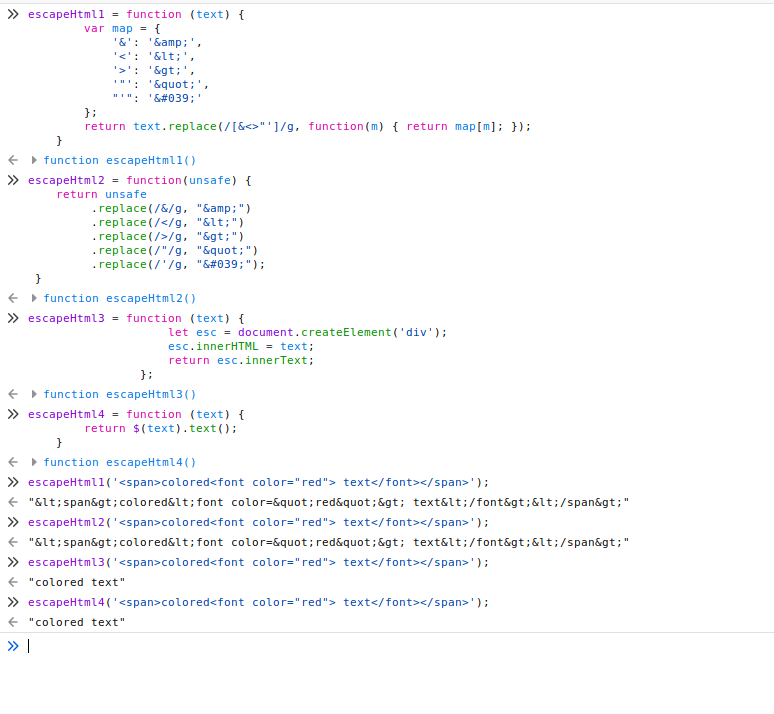The image size is (774, 714).
Task: Click output arrow beside function escapeHtml1()
Action: point(13,160)
